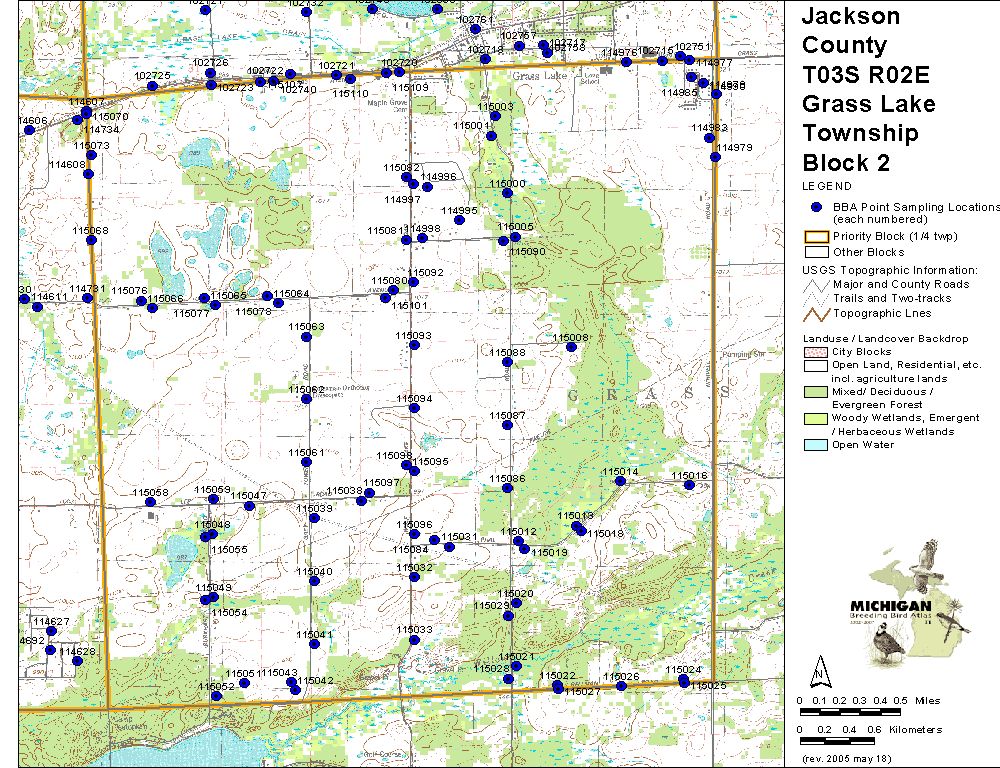Click the City Blocks legend swatch
The width and height of the screenshot is (1000, 768).
coord(816,352)
